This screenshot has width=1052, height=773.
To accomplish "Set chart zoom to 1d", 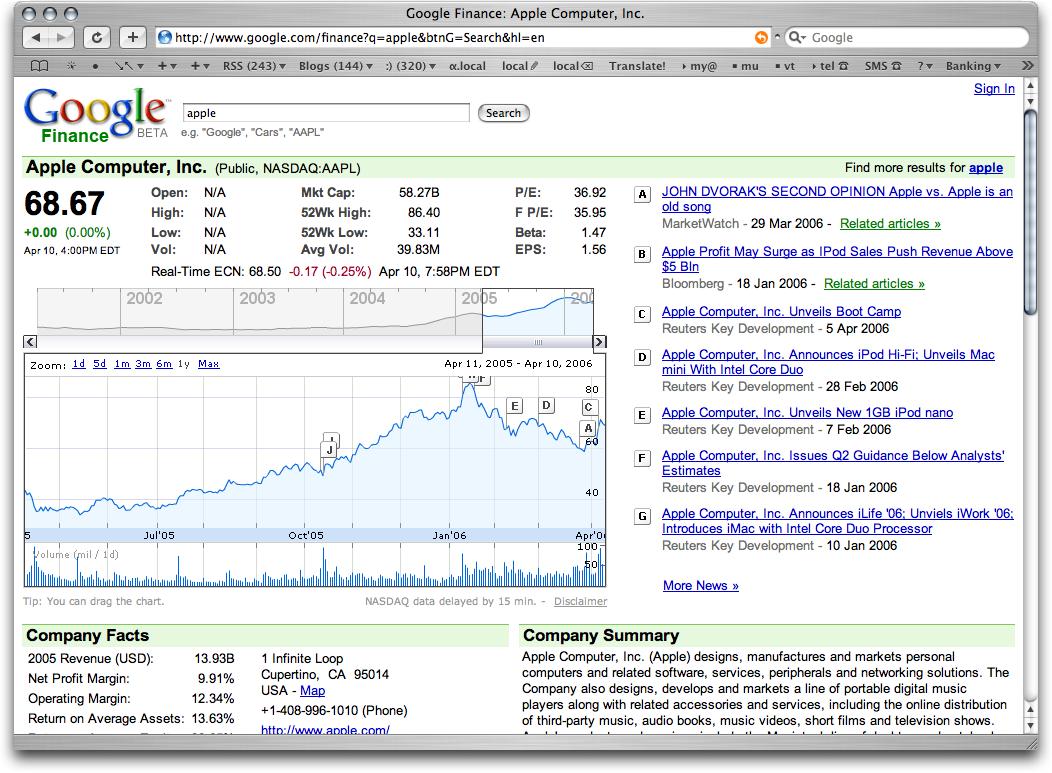I will (x=78, y=364).
